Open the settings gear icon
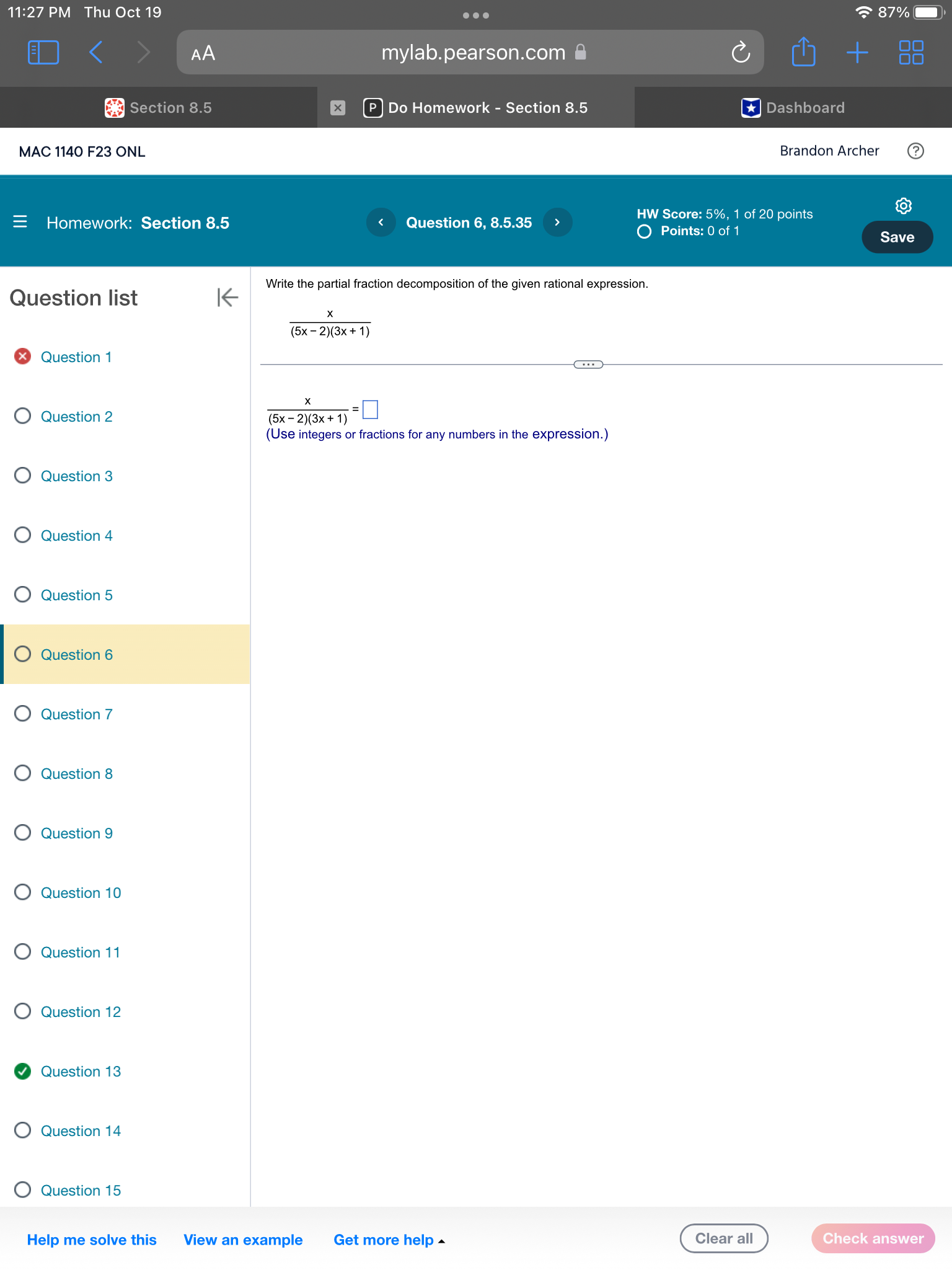The width and height of the screenshot is (952, 1270). [x=904, y=205]
